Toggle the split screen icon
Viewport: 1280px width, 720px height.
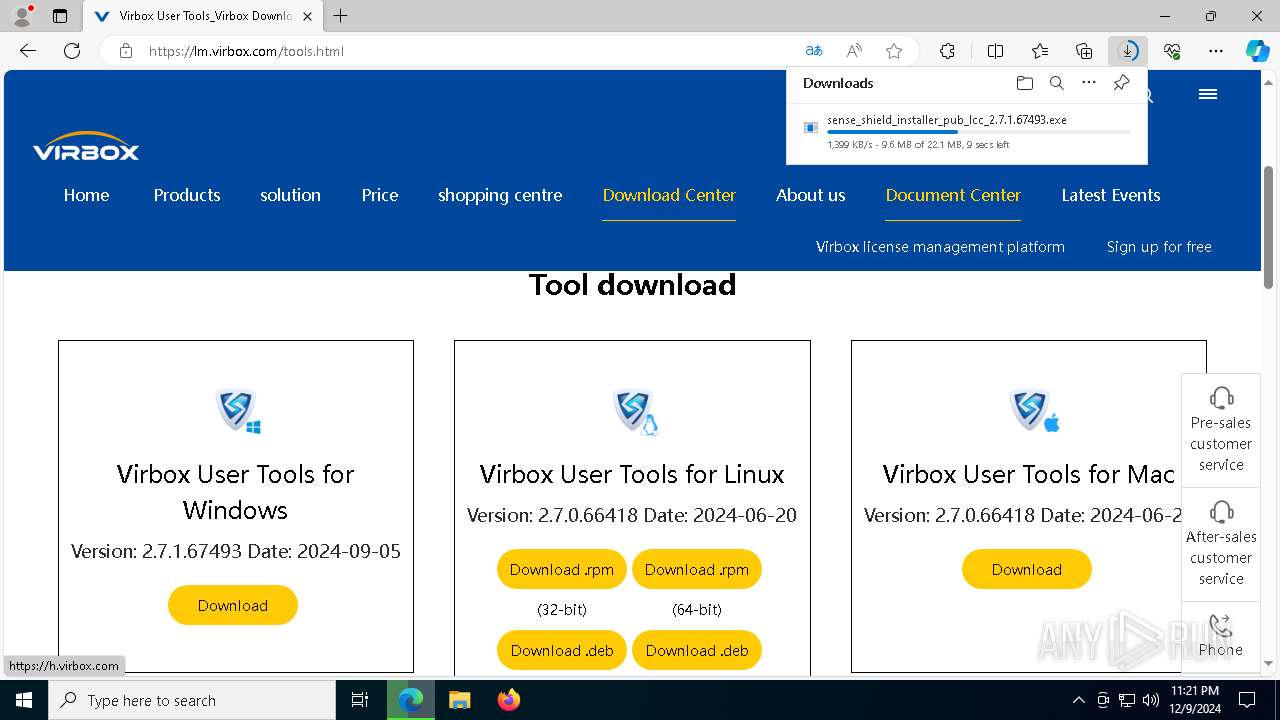point(995,51)
